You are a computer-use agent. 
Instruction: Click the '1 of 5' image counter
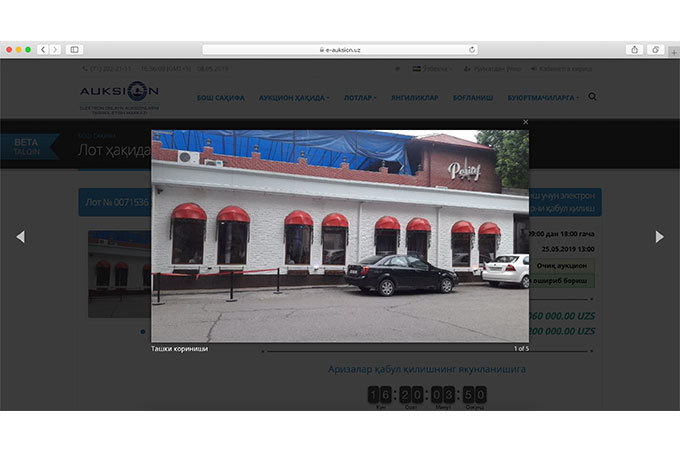(521, 349)
